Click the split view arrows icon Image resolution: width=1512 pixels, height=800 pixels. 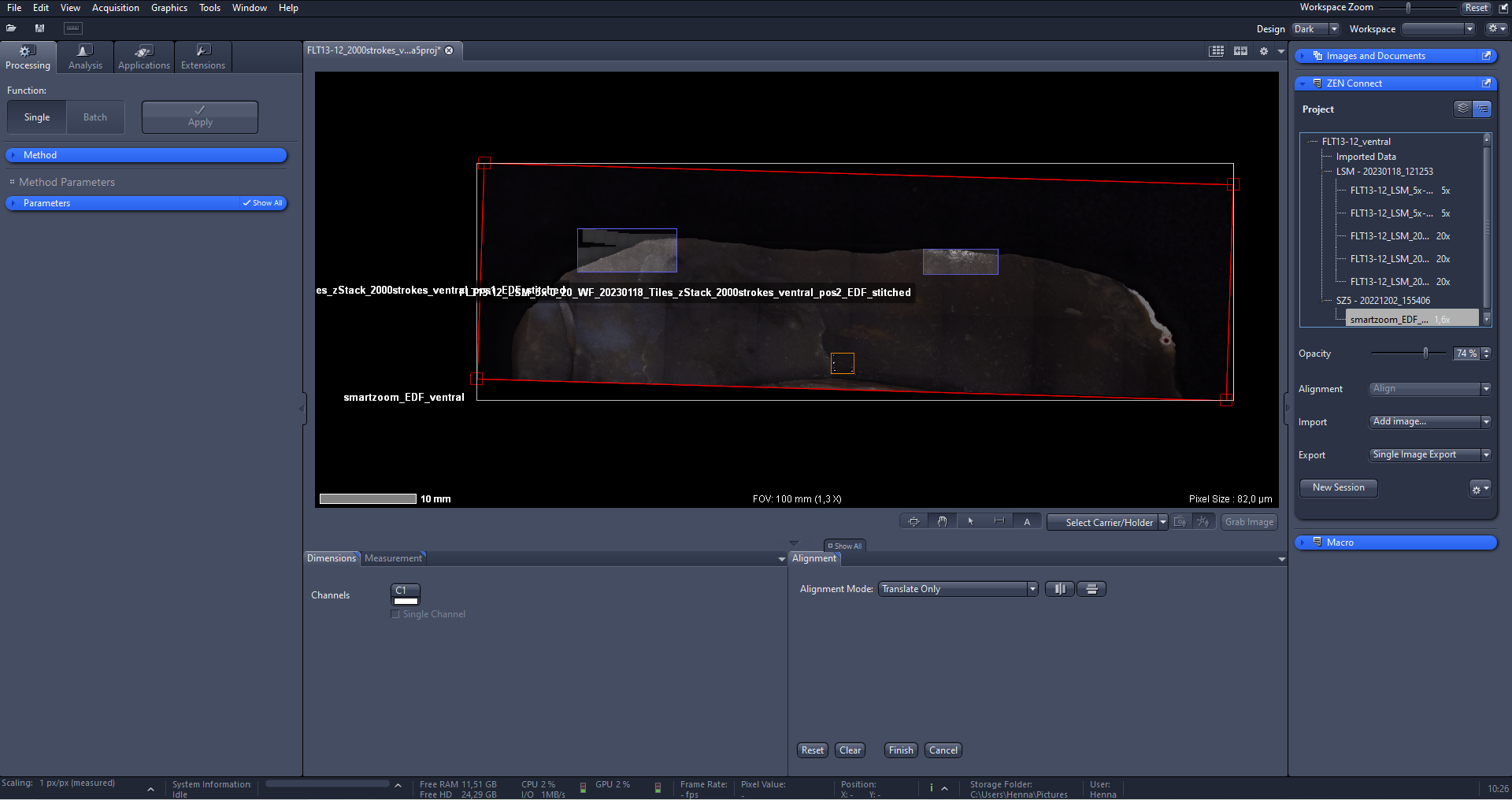coord(1241,50)
